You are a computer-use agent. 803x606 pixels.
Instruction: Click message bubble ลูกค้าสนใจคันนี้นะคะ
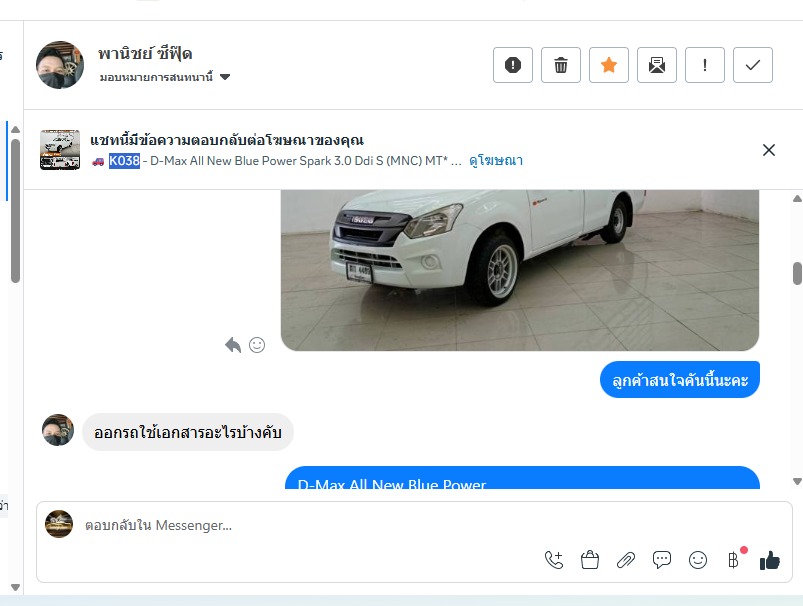[x=680, y=380]
